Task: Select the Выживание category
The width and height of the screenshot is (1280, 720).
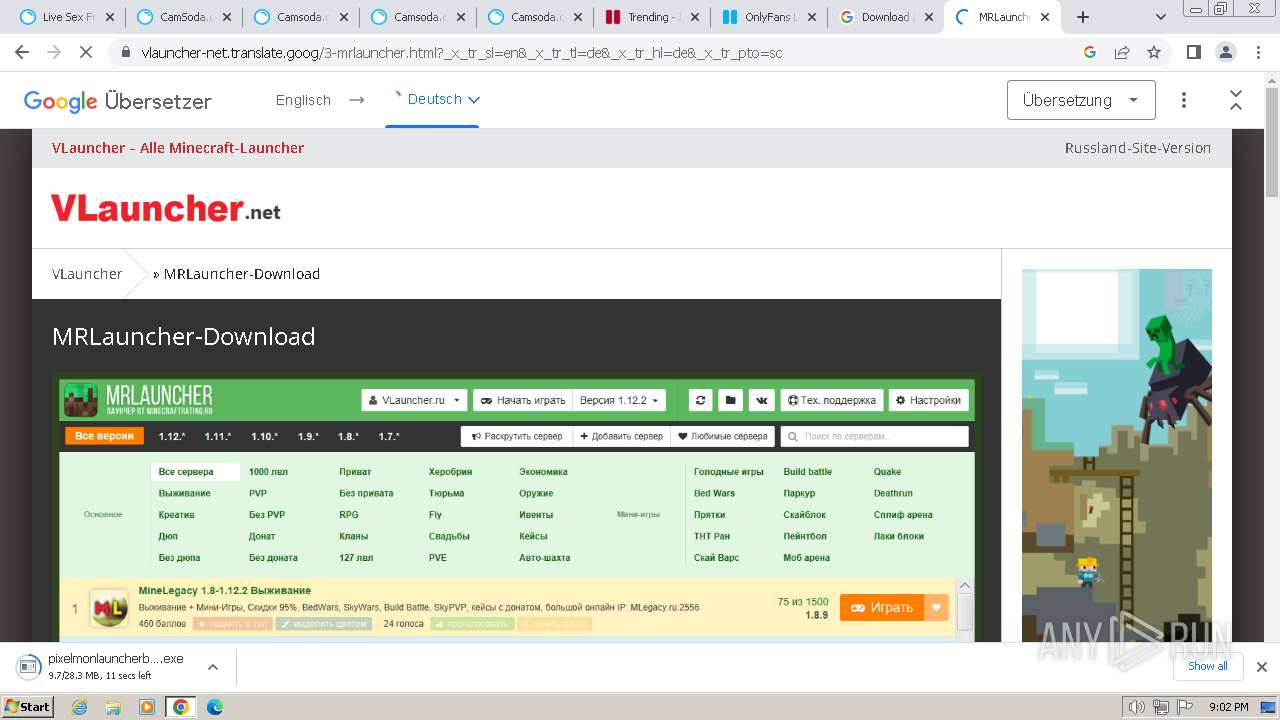Action: [x=185, y=493]
